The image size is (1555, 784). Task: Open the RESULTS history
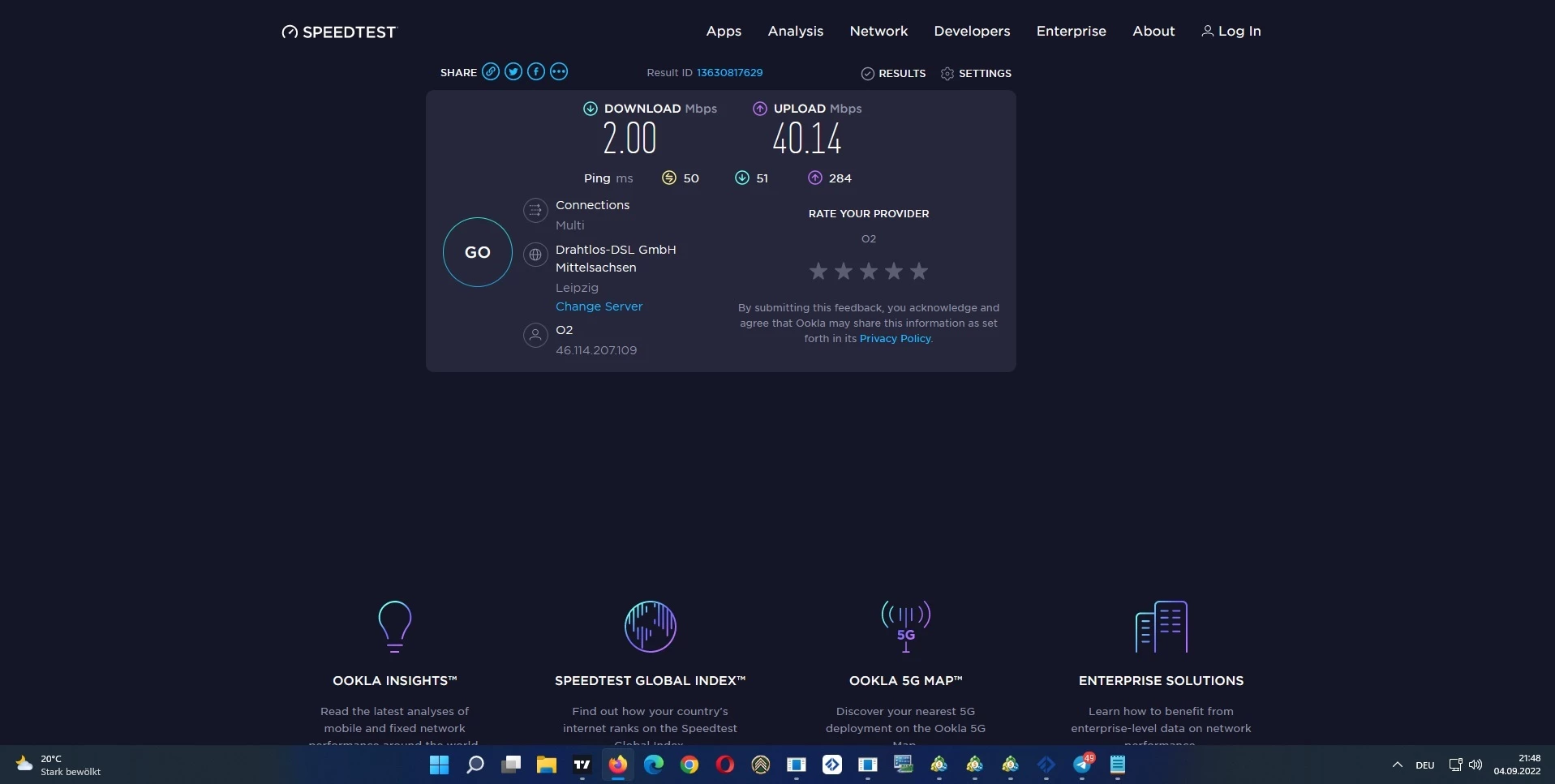pos(893,73)
